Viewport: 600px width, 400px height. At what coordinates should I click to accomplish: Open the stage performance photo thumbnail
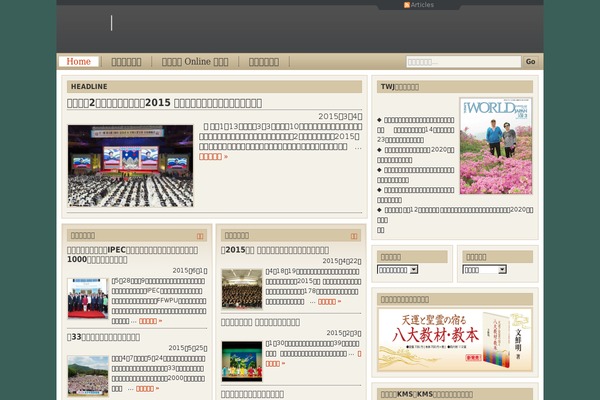click(x=242, y=361)
